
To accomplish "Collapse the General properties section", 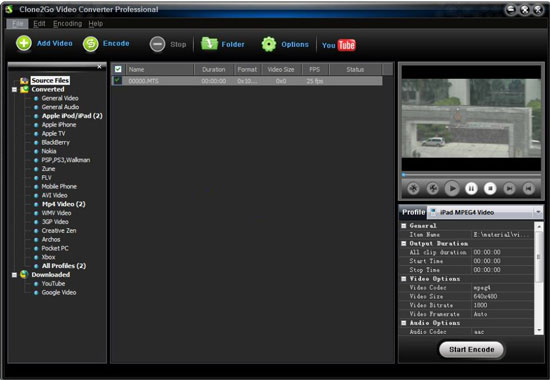I will (404, 226).
